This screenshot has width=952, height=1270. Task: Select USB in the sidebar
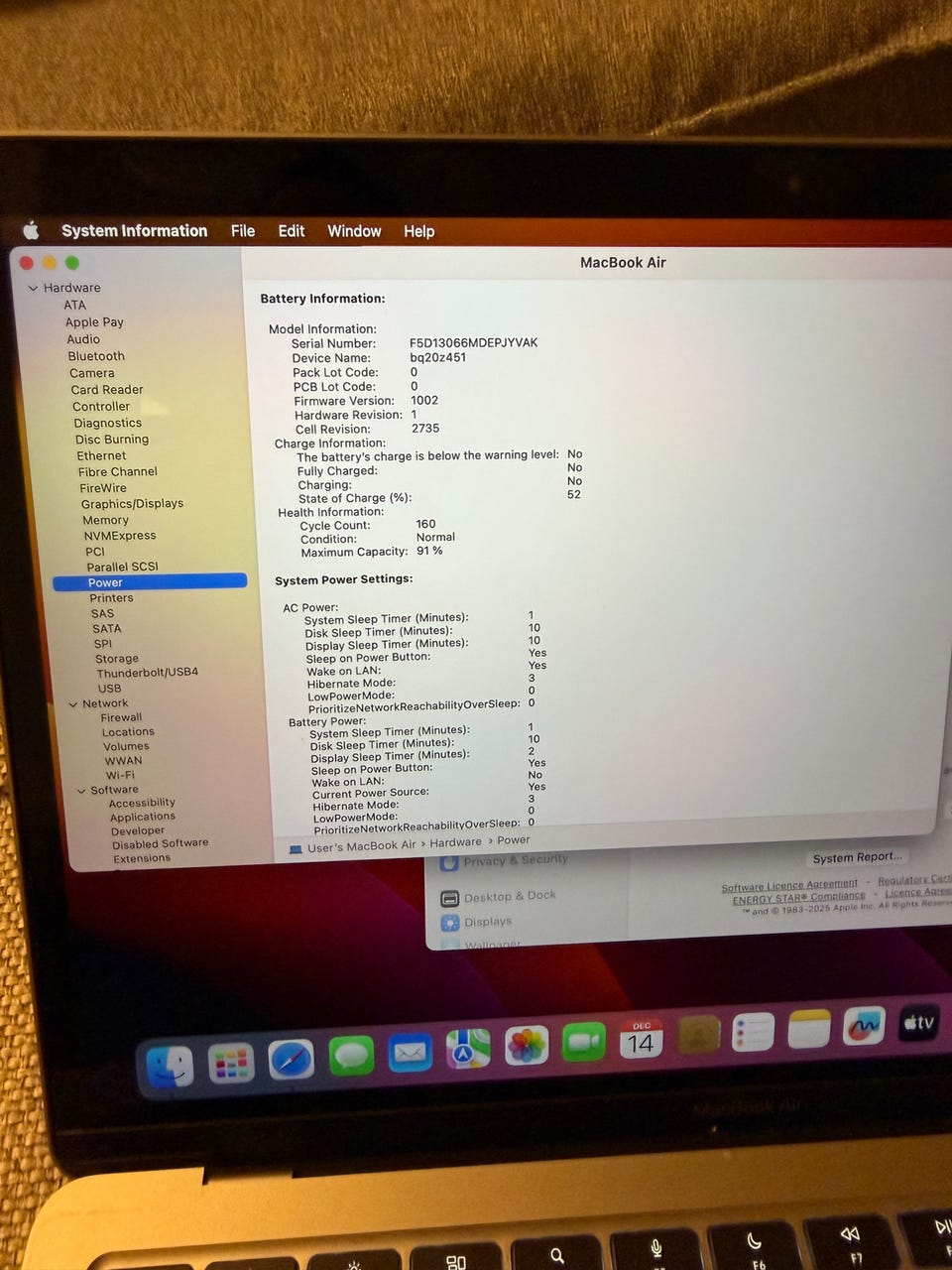(x=110, y=689)
